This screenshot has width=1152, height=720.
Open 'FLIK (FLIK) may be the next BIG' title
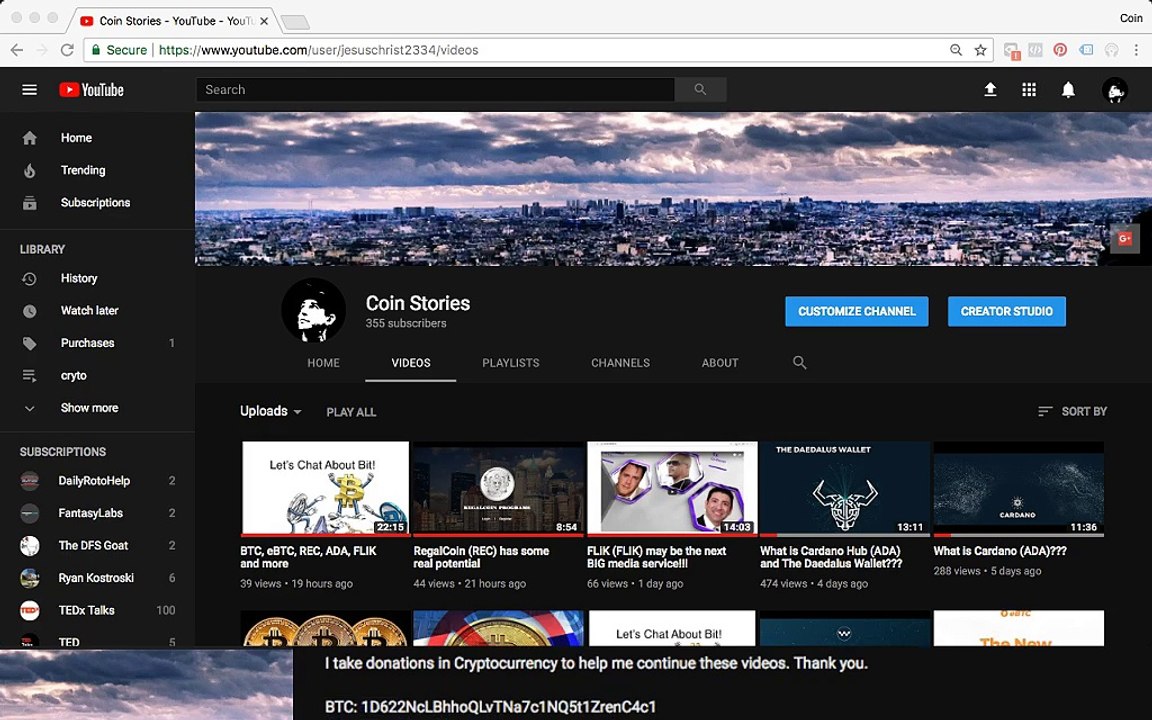click(656, 558)
